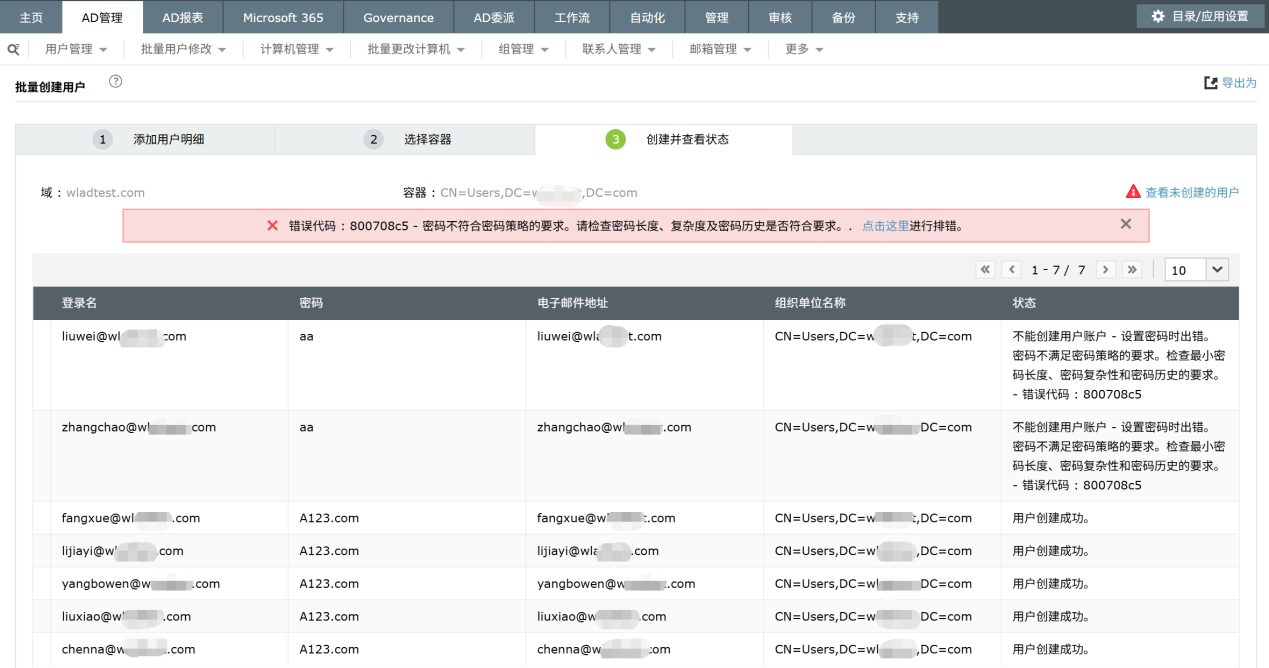Expand the 批量用户修改 dropdown menu
The image size is (1269, 668).
(183, 49)
